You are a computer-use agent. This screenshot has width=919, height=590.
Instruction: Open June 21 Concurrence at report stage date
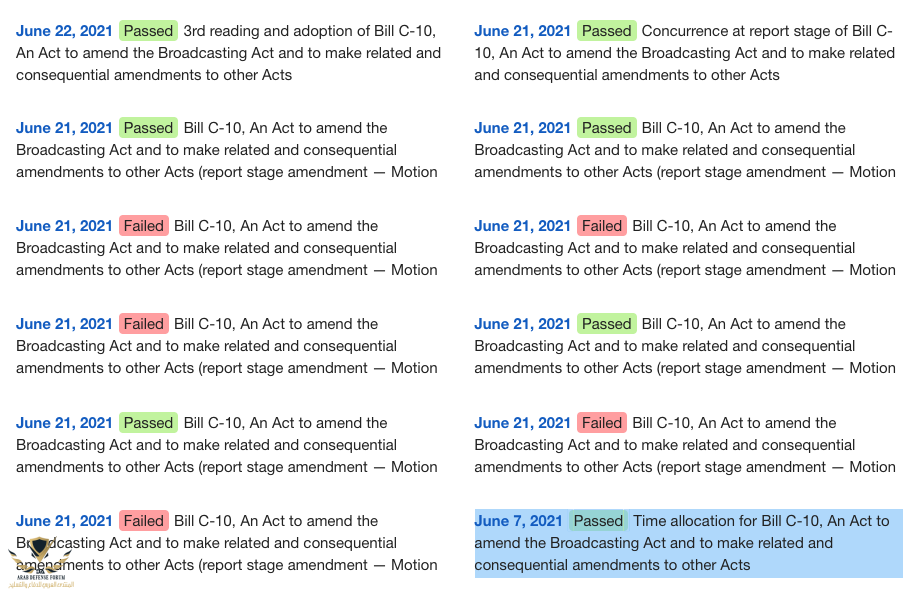point(522,31)
